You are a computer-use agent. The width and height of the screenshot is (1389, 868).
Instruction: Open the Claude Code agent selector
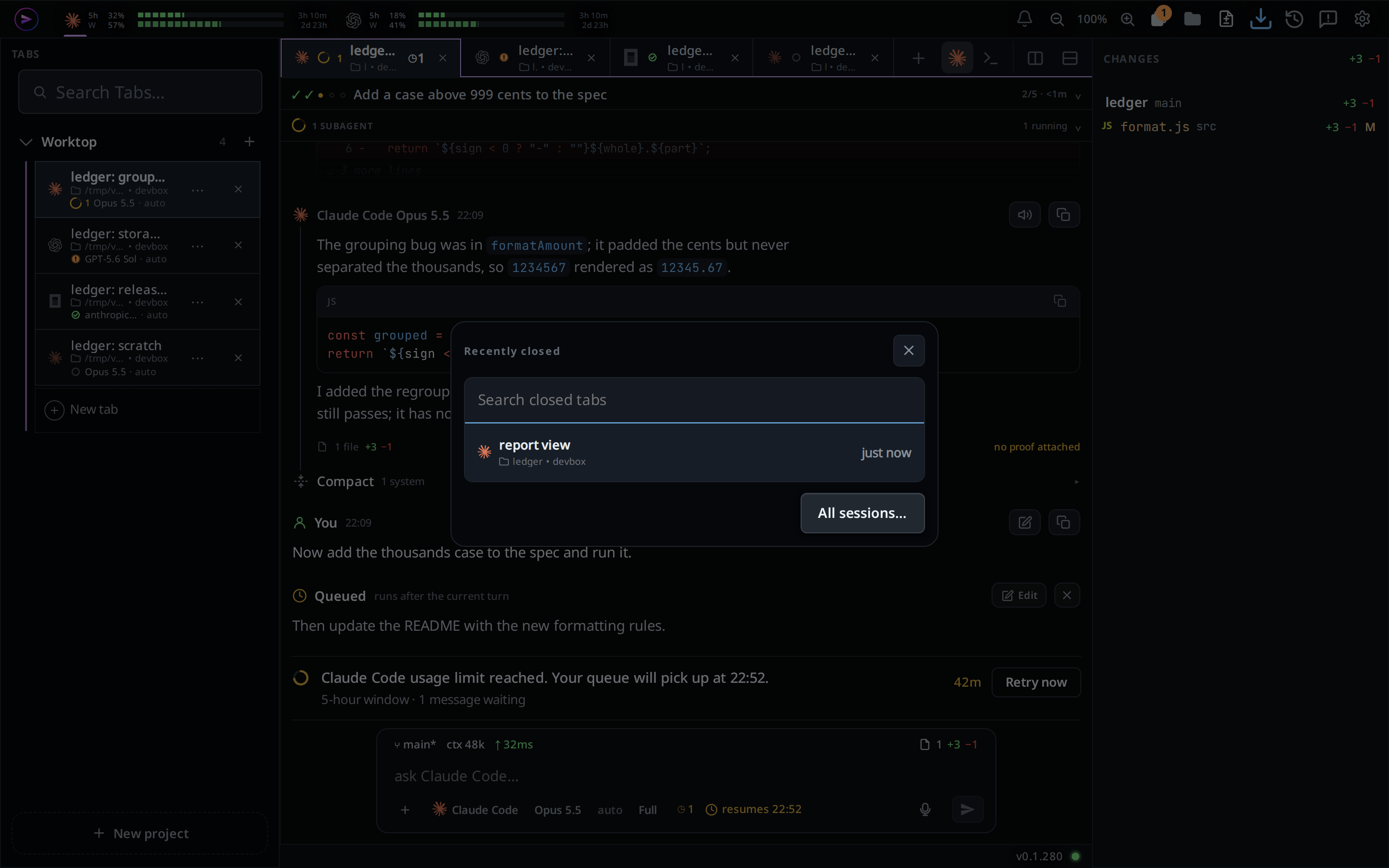tap(475, 810)
